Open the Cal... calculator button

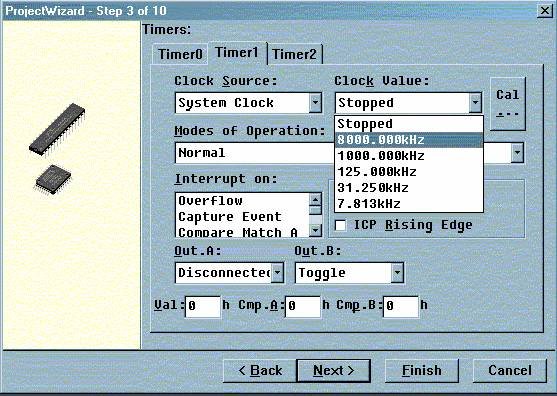click(508, 103)
